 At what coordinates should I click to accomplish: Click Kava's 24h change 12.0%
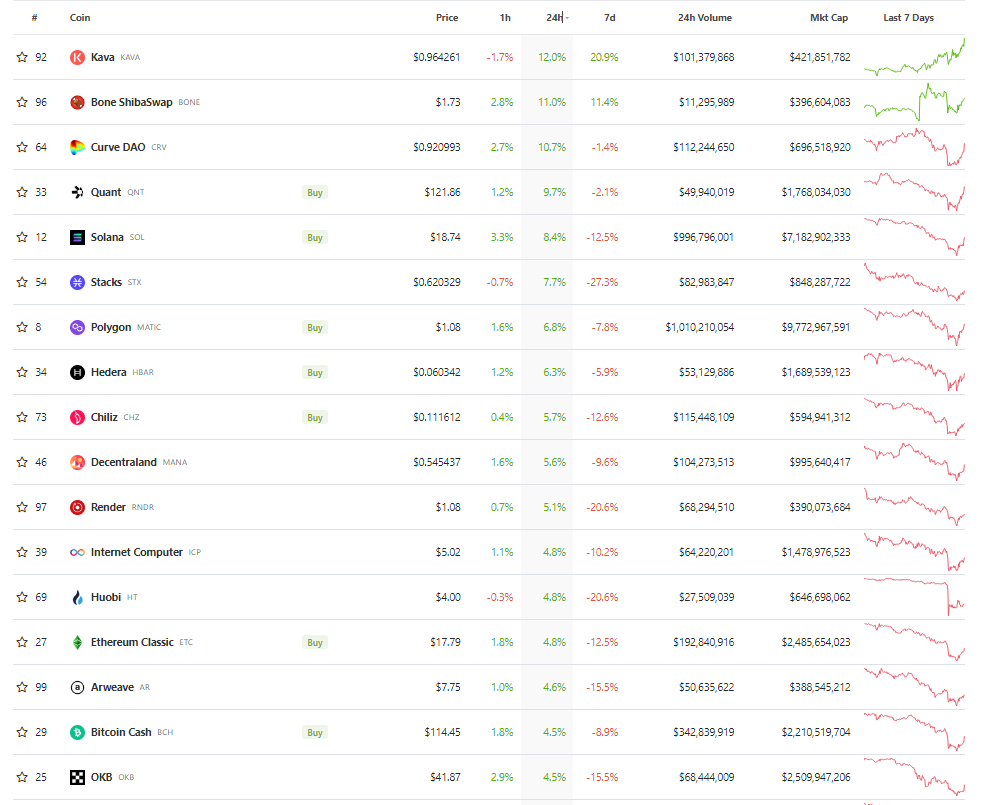[x=551, y=57]
